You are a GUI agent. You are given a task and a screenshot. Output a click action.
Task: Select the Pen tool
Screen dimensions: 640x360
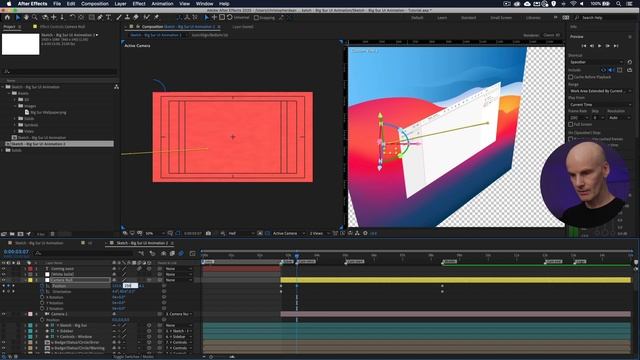coord(100,18)
